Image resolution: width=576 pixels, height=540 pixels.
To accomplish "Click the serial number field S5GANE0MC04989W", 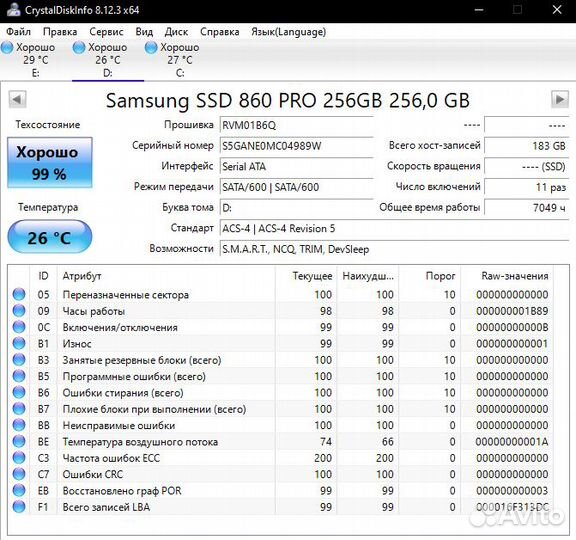I will 296,146.
